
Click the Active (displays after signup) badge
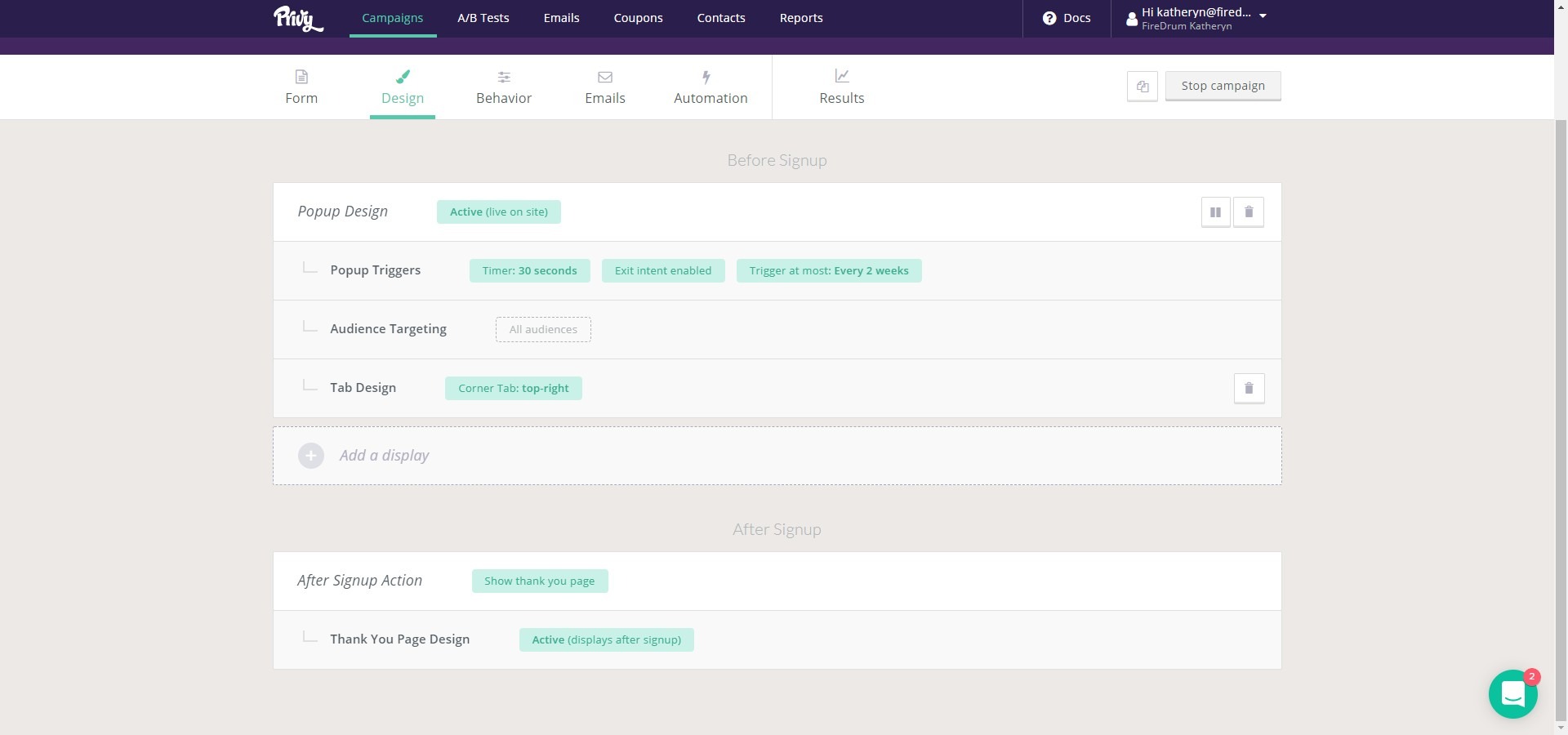tap(607, 639)
